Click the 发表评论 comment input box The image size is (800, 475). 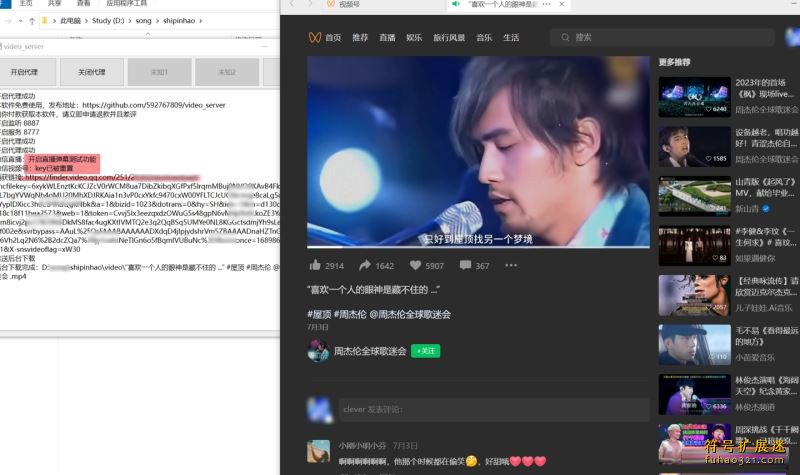pyautogui.click(x=494, y=409)
